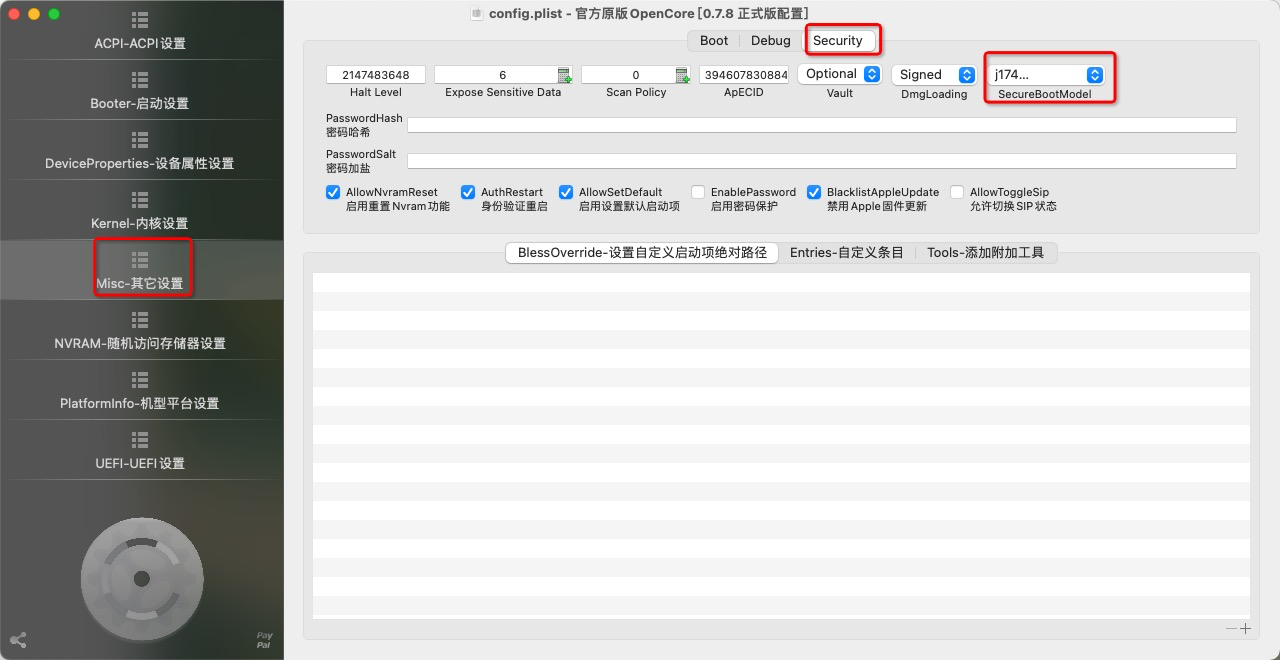Open the Booter startup settings section

pos(140,92)
